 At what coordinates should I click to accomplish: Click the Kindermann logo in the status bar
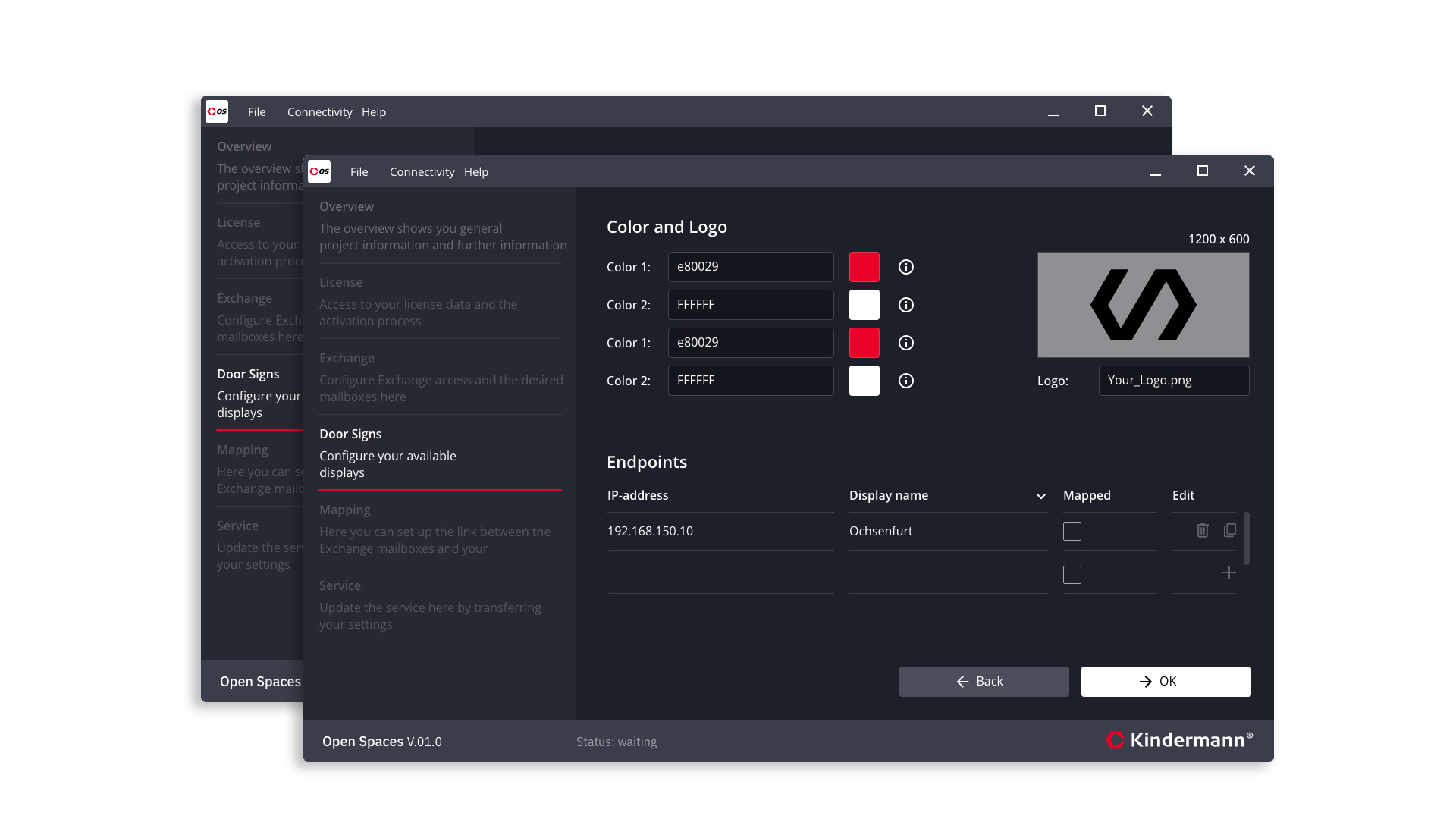(x=1179, y=740)
